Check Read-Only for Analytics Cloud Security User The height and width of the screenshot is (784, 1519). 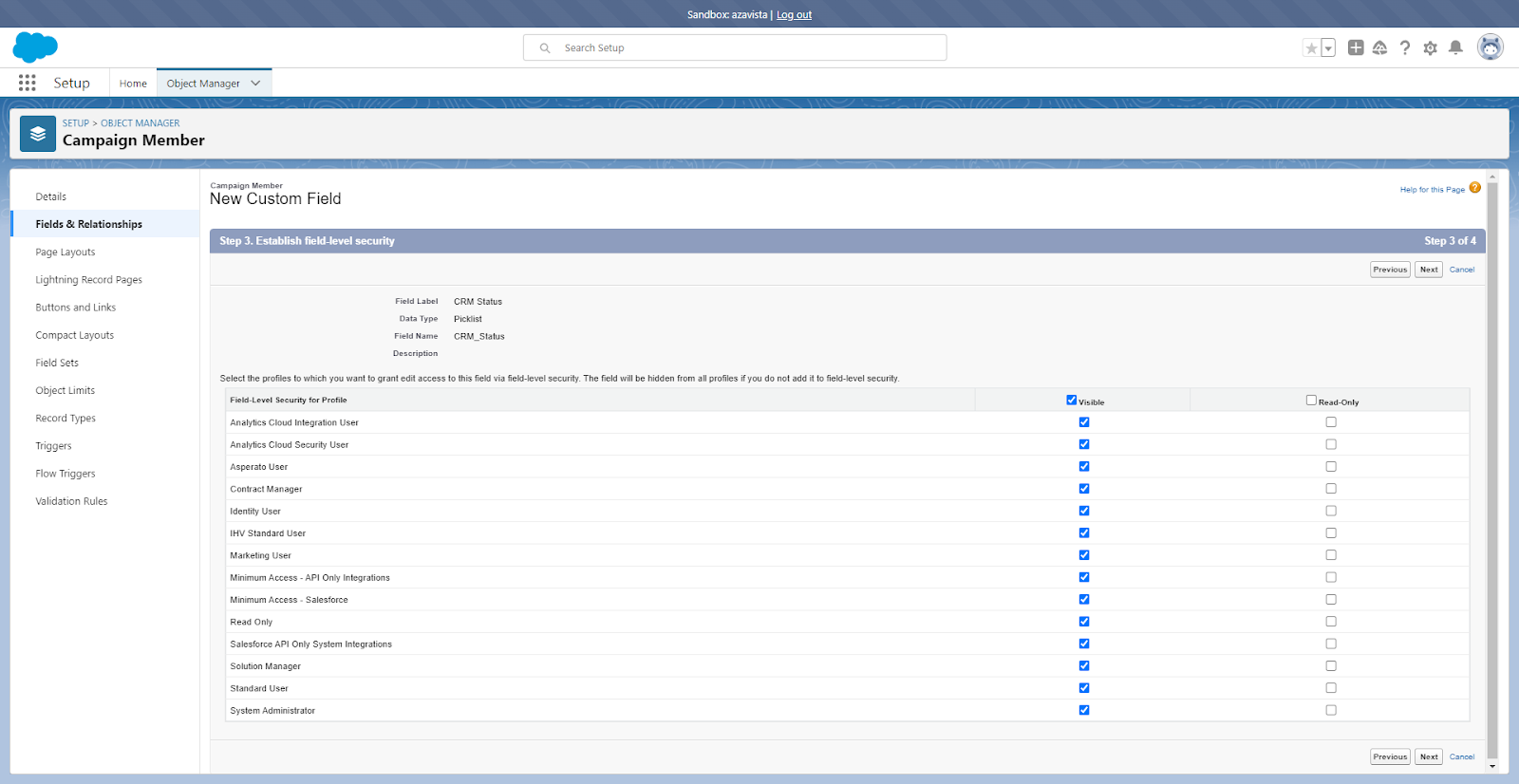[x=1331, y=444]
